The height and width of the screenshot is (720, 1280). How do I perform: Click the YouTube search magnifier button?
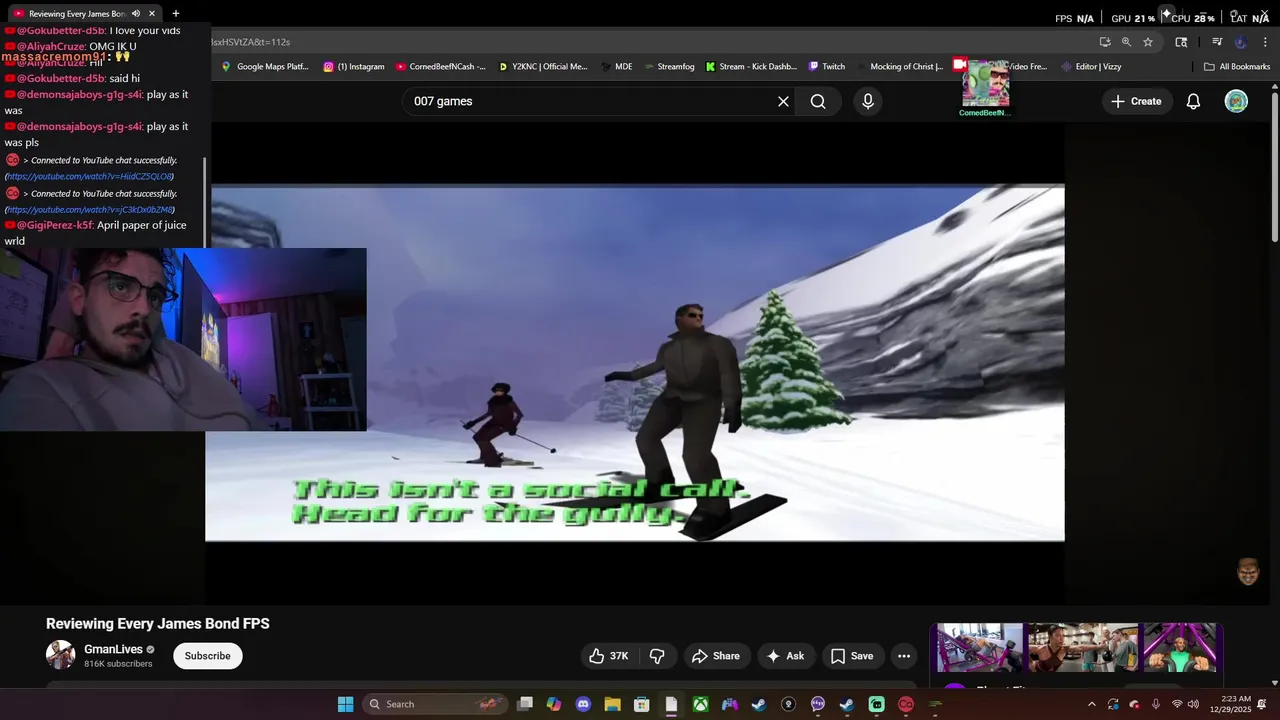coord(818,101)
